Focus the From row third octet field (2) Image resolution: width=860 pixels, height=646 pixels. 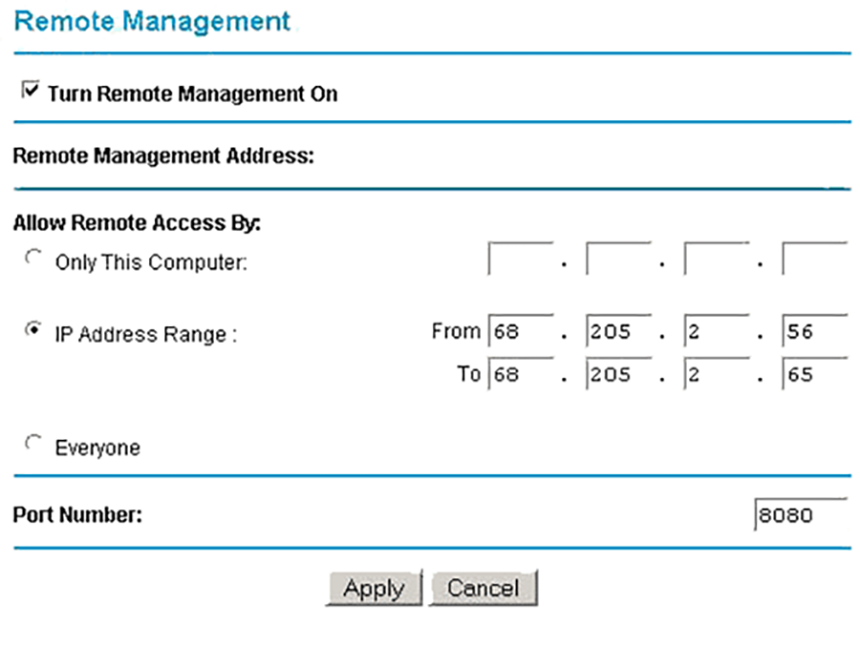click(716, 331)
